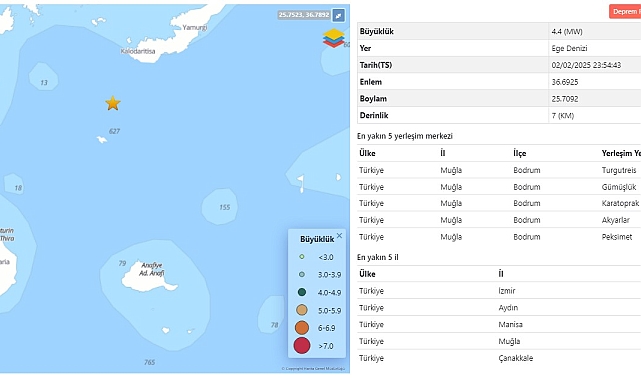Select the orange 6-6.9 legend circle
Viewport: 641px width, 380px height.
[x=302, y=327]
